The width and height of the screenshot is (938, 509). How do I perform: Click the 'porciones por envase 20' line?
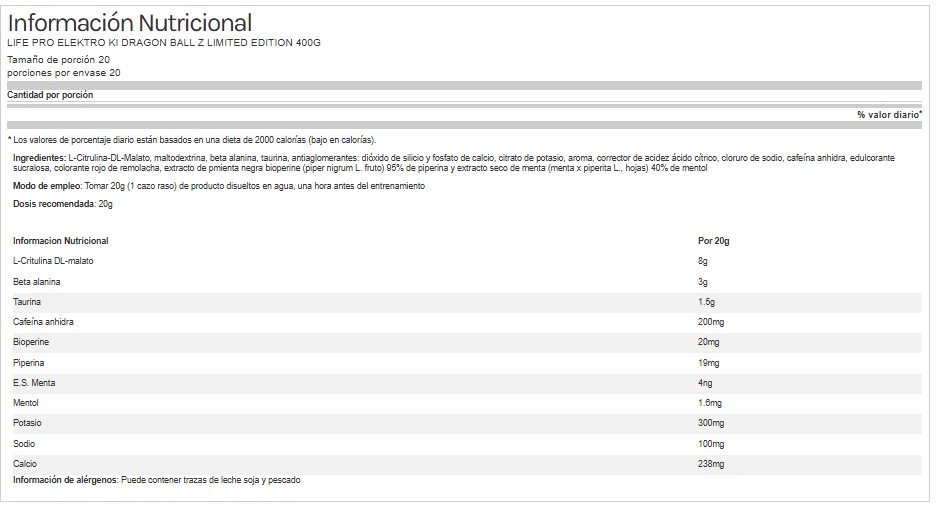64,73
